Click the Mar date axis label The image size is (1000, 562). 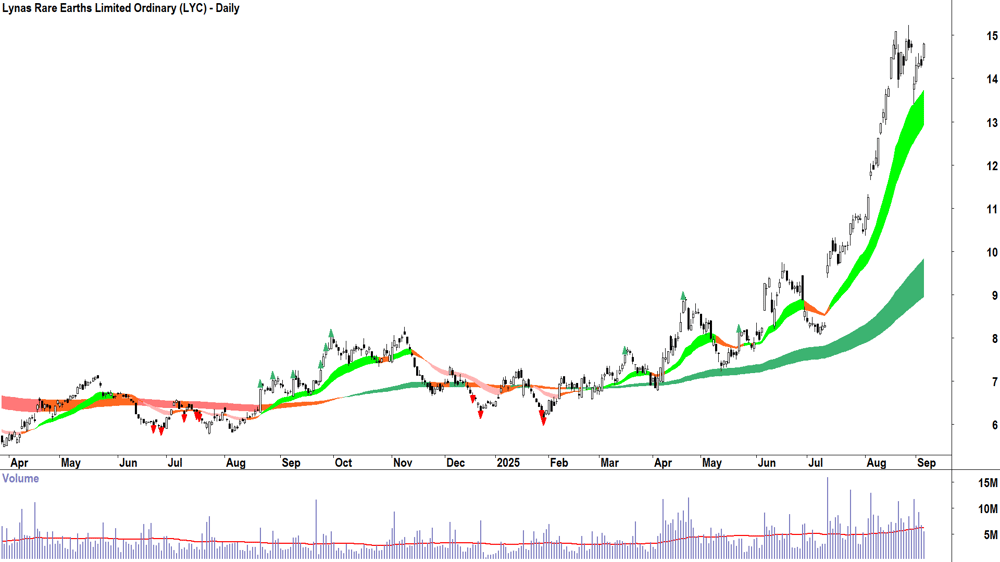pos(610,462)
